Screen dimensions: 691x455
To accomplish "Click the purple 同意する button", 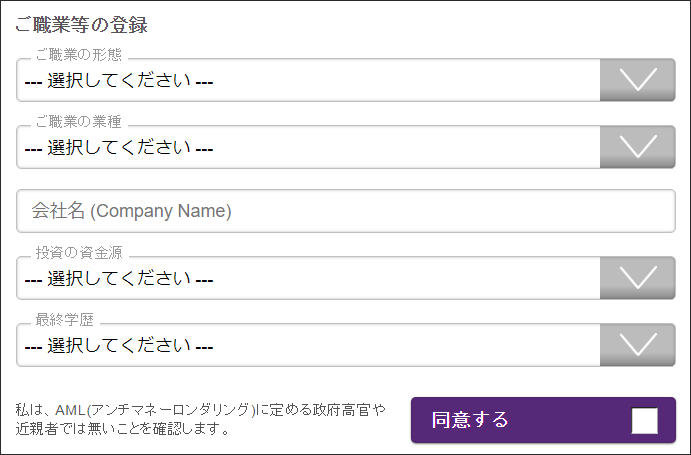I will tap(543, 420).
